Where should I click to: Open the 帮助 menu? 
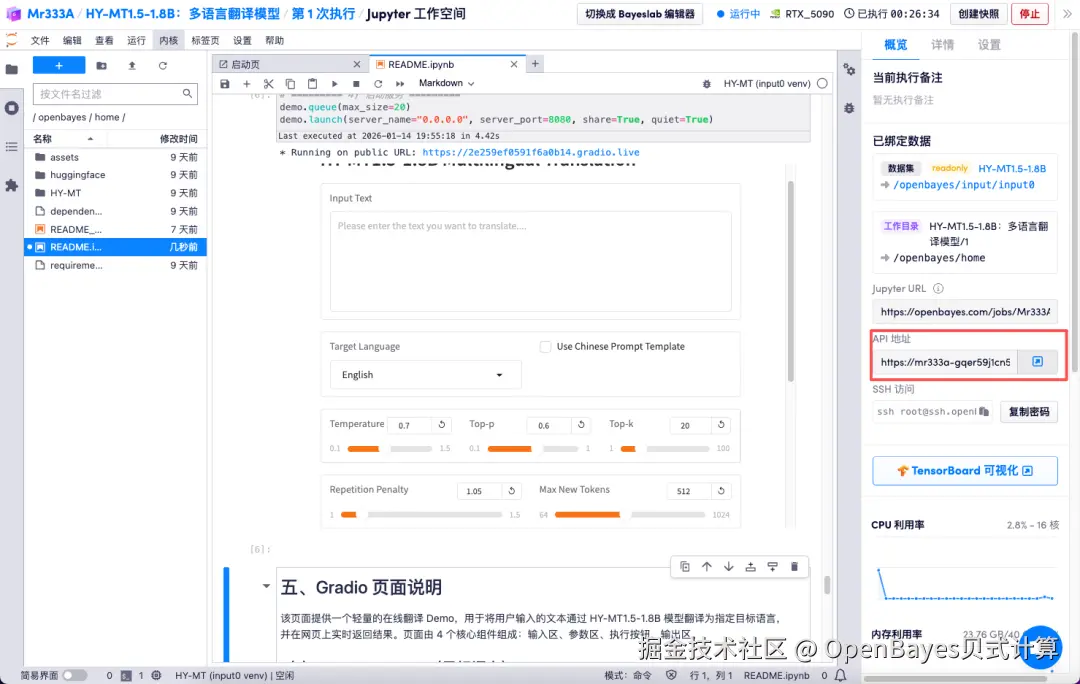click(x=274, y=41)
